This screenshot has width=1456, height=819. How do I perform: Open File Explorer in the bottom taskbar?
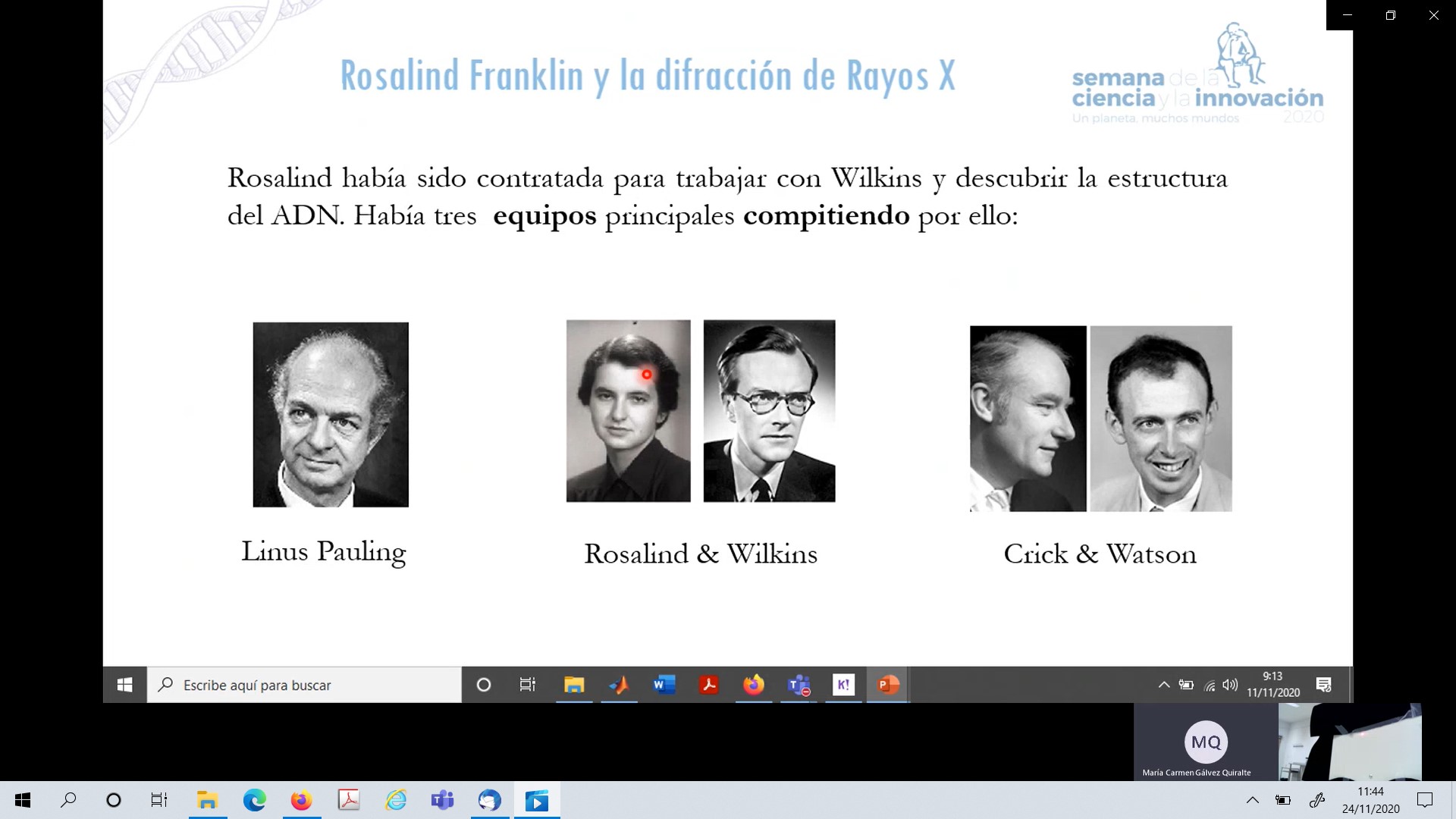pos(207,800)
